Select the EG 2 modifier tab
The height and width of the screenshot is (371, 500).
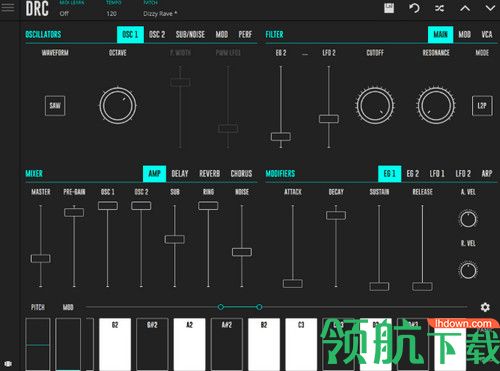[x=413, y=174]
